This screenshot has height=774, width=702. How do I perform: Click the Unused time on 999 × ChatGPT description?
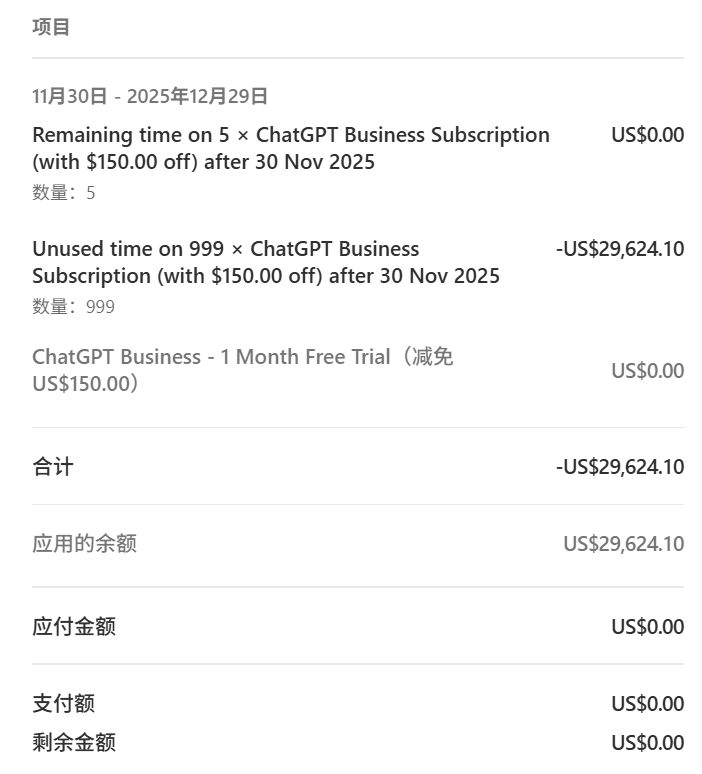(x=265, y=262)
